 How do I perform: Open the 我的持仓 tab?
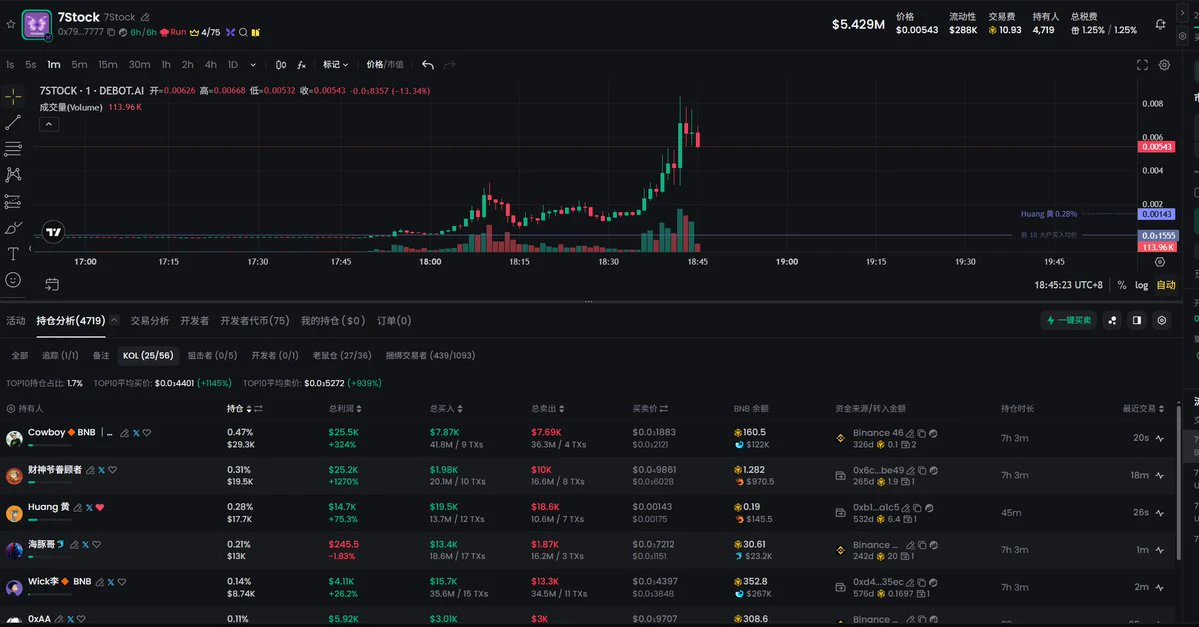(333, 321)
